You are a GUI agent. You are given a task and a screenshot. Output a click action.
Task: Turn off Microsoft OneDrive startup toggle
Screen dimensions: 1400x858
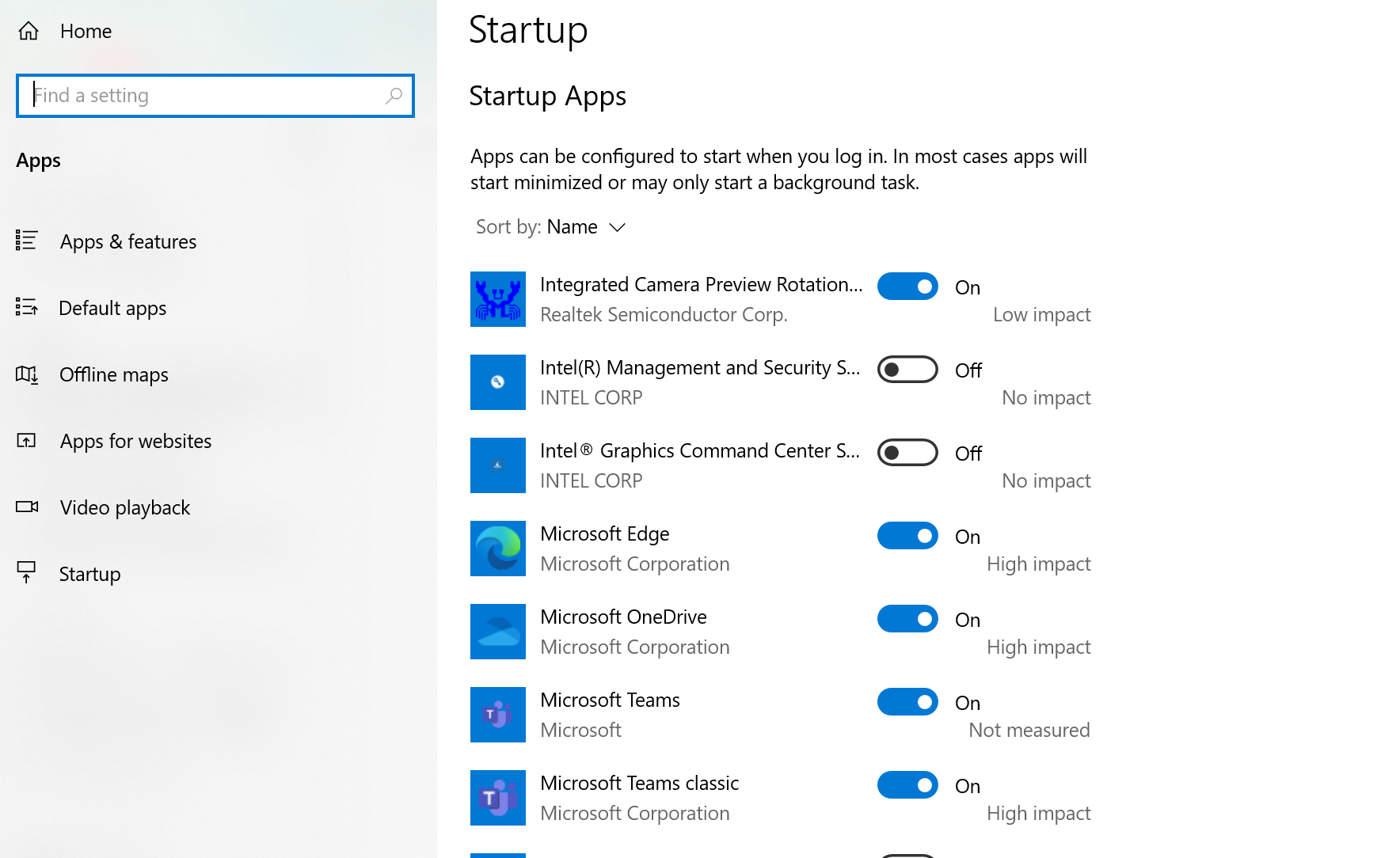[907, 619]
